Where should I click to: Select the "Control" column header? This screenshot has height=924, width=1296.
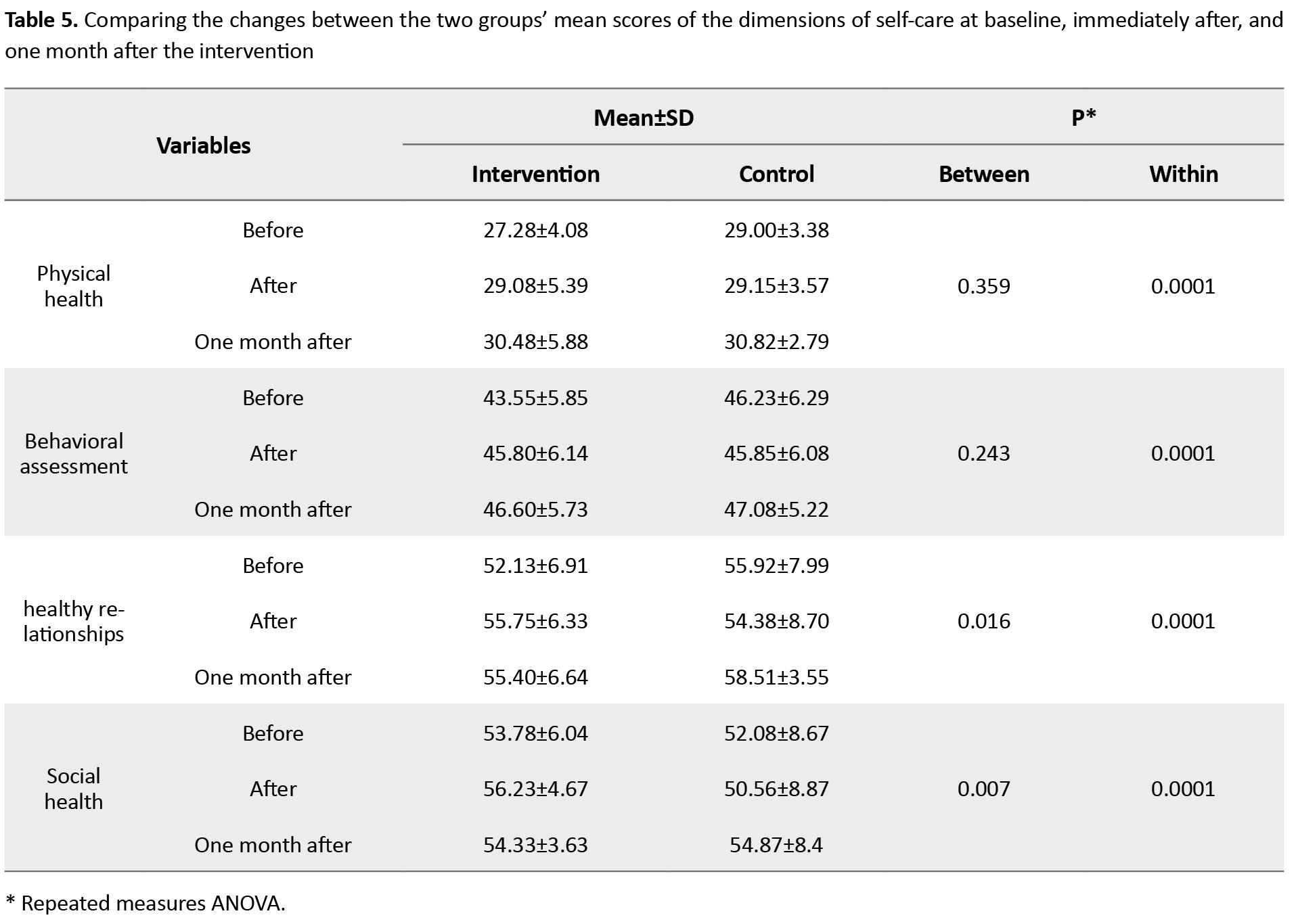776,174
